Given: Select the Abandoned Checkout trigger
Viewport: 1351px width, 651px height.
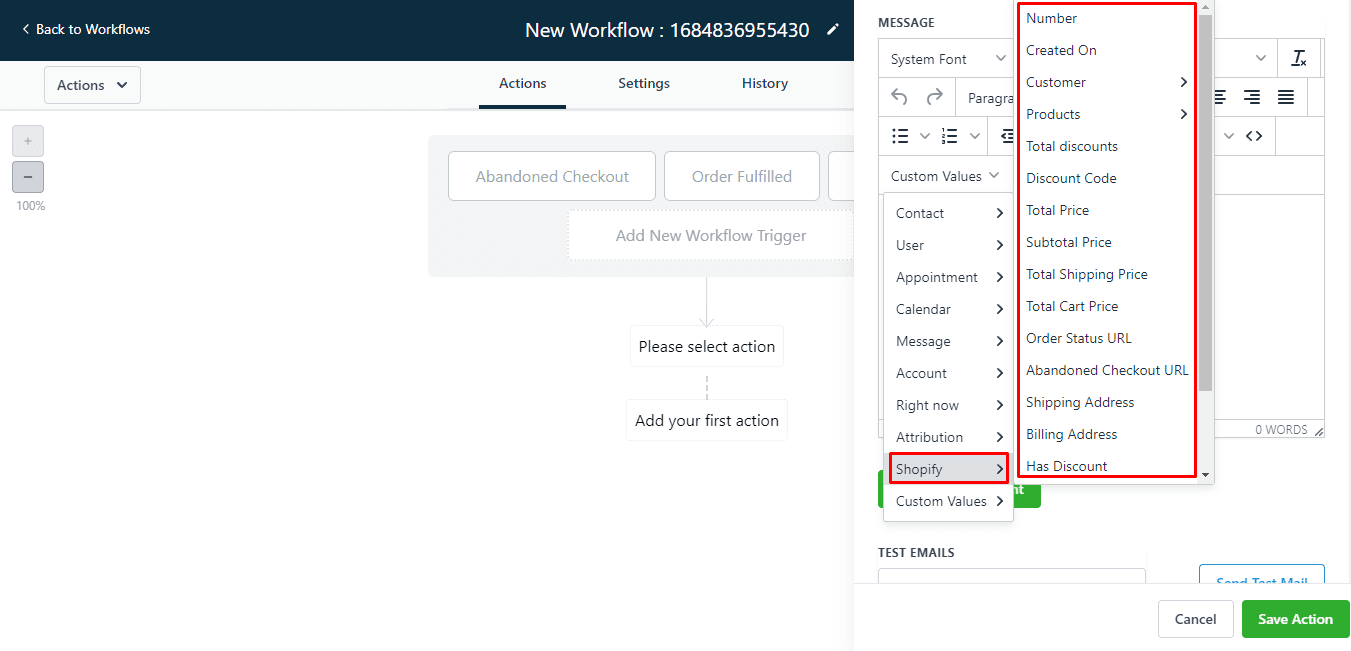Looking at the screenshot, I should 552,176.
